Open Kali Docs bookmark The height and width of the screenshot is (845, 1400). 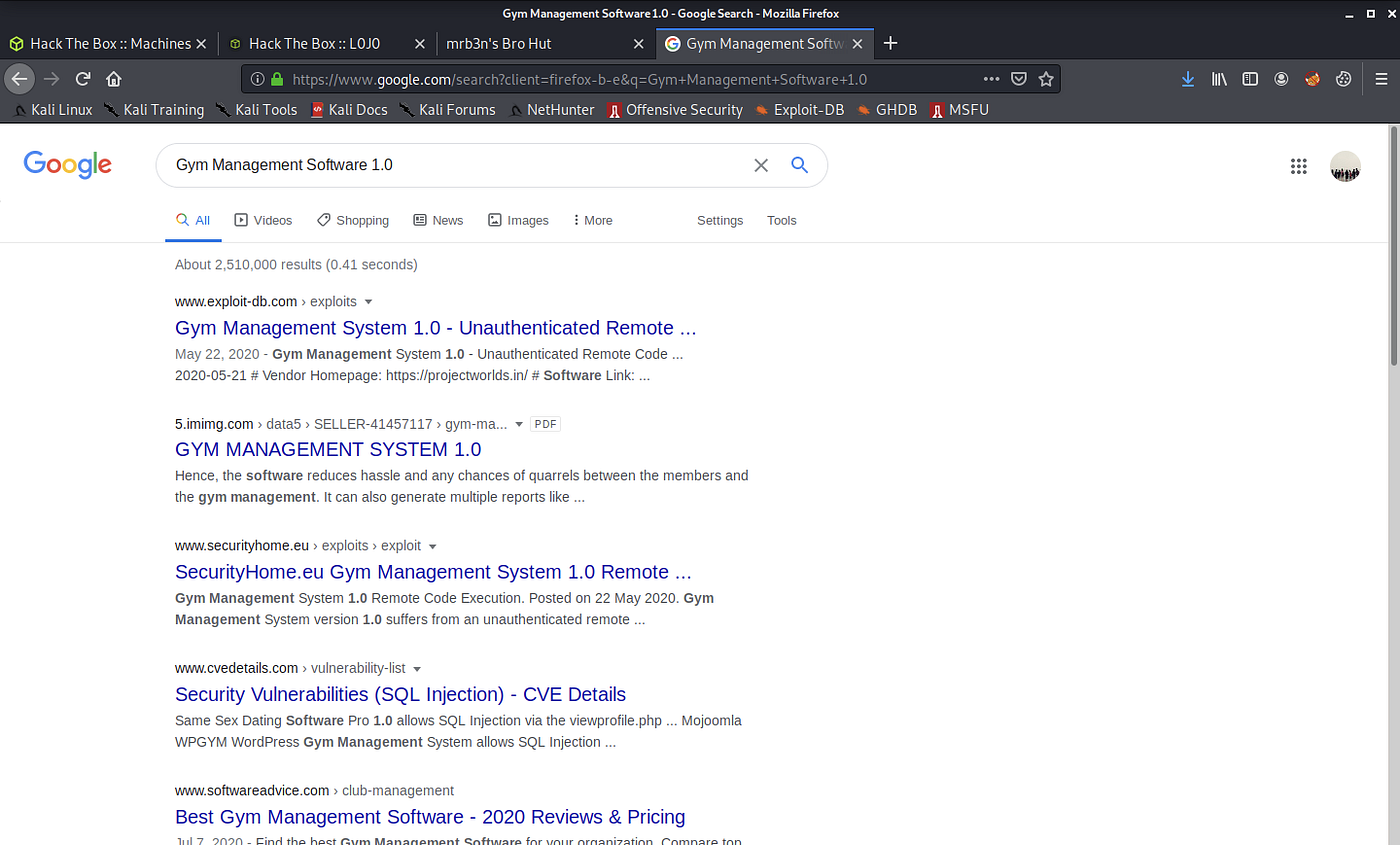[x=349, y=110]
